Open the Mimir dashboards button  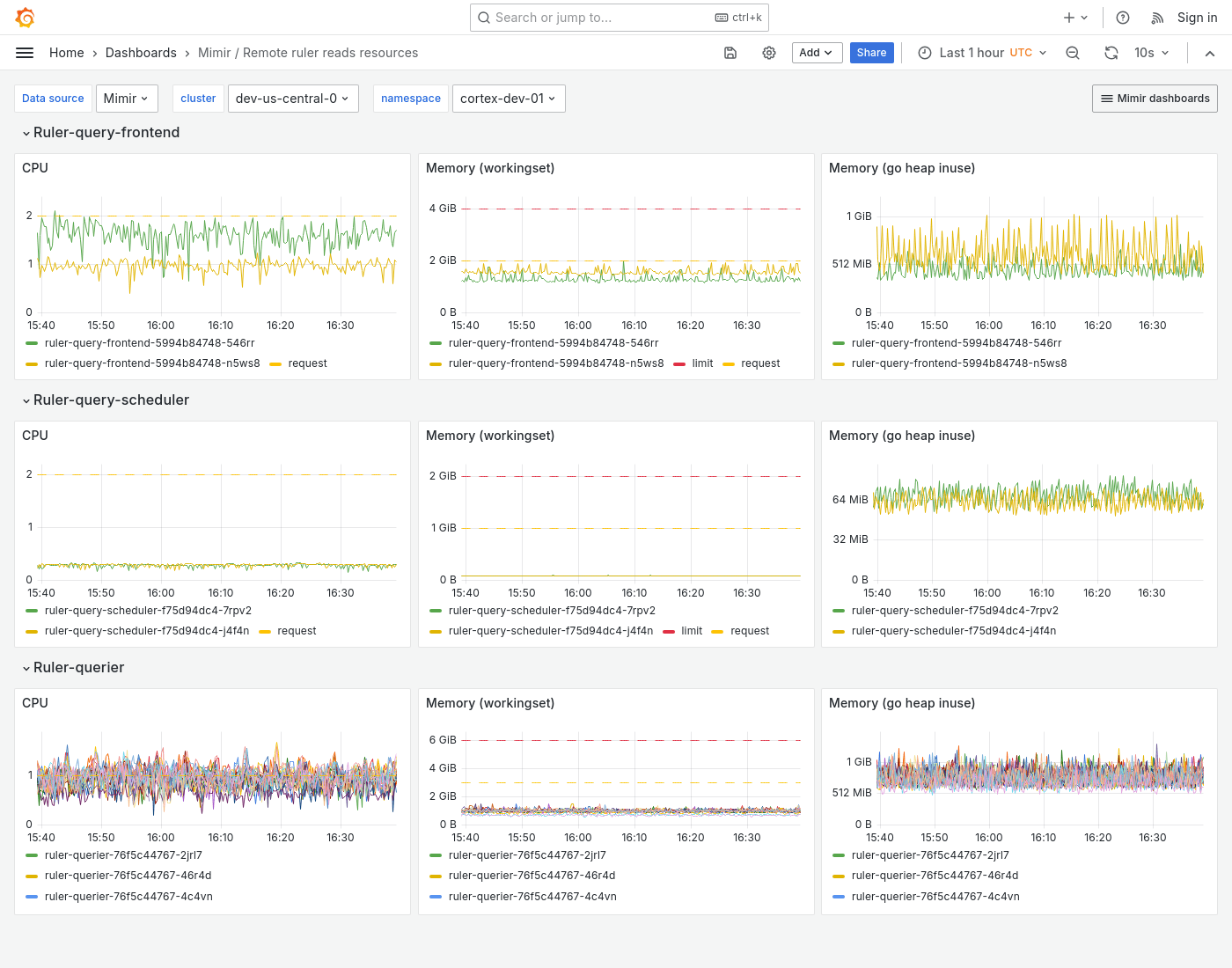coord(1155,99)
